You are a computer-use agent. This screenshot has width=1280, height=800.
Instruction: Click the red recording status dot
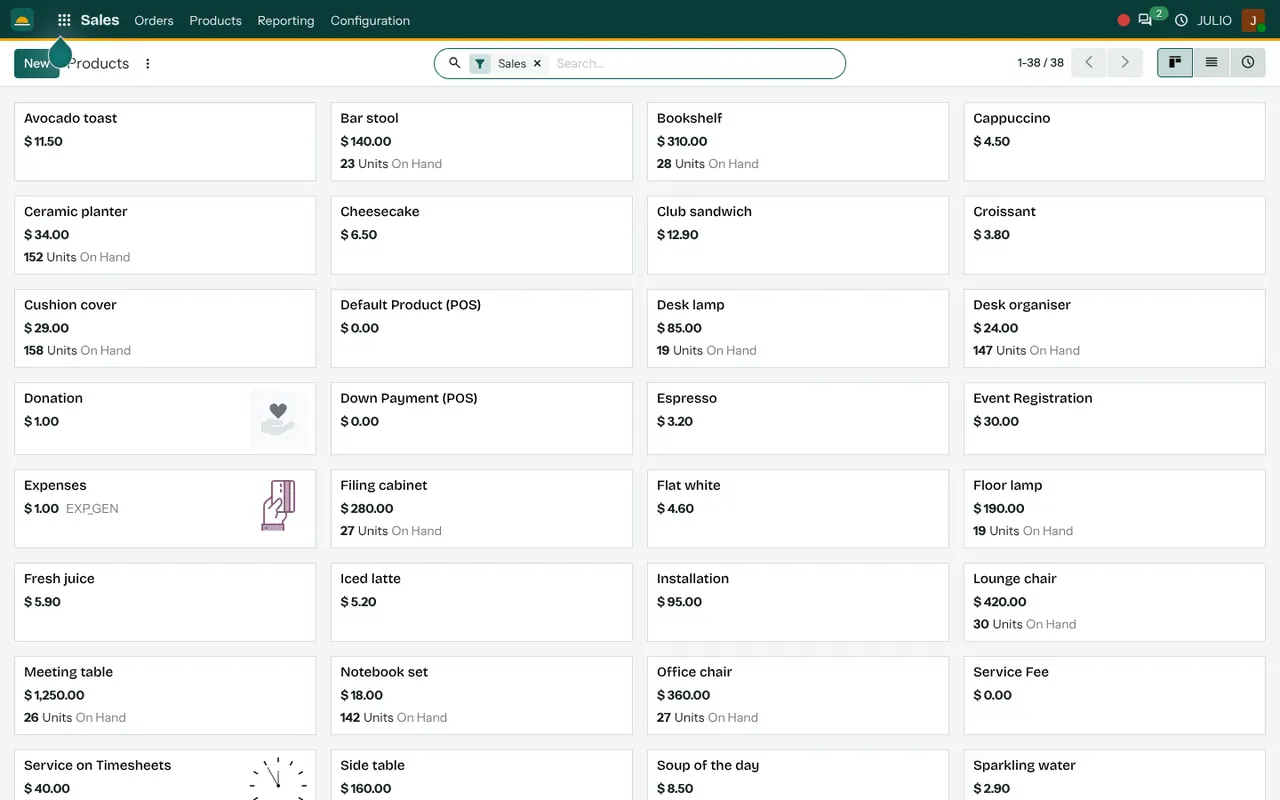point(1123,20)
